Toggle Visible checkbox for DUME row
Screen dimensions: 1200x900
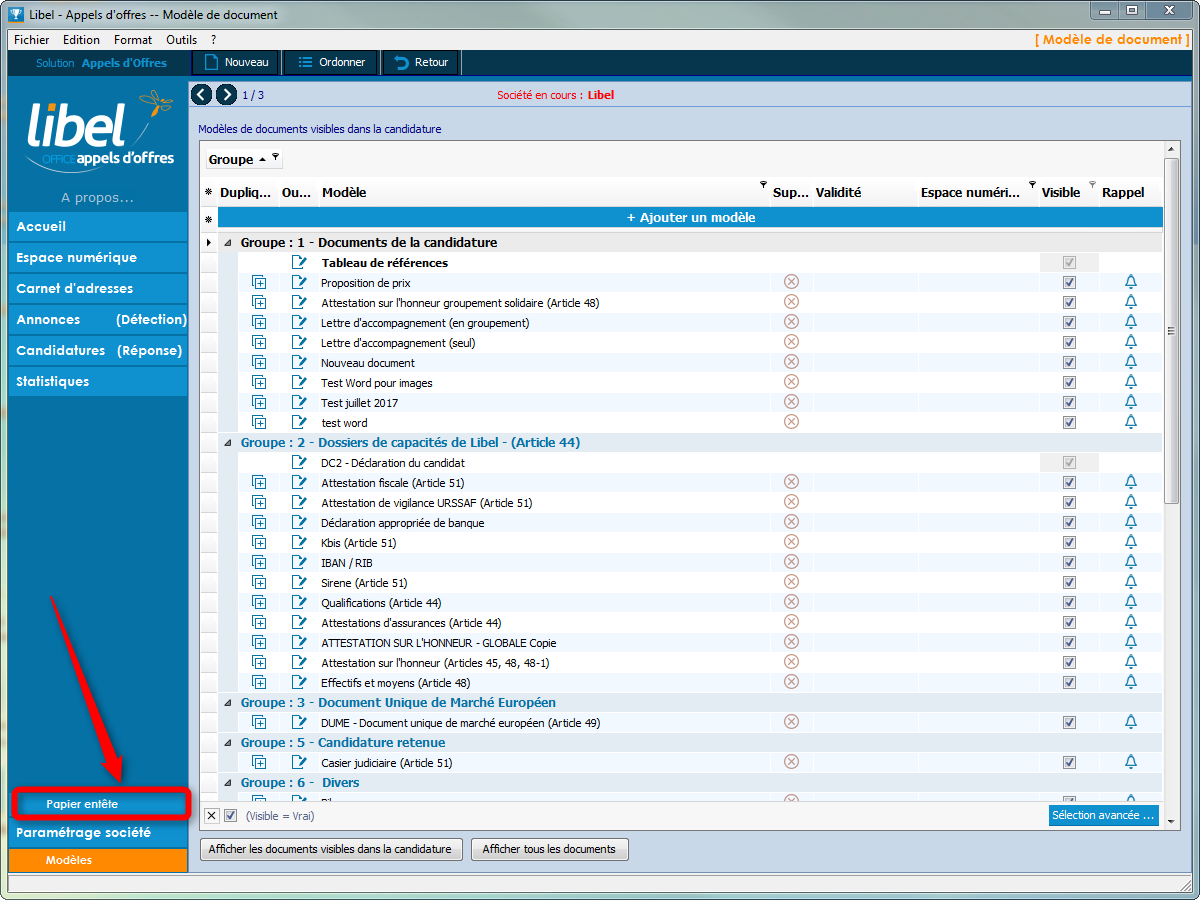pos(1070,723)
